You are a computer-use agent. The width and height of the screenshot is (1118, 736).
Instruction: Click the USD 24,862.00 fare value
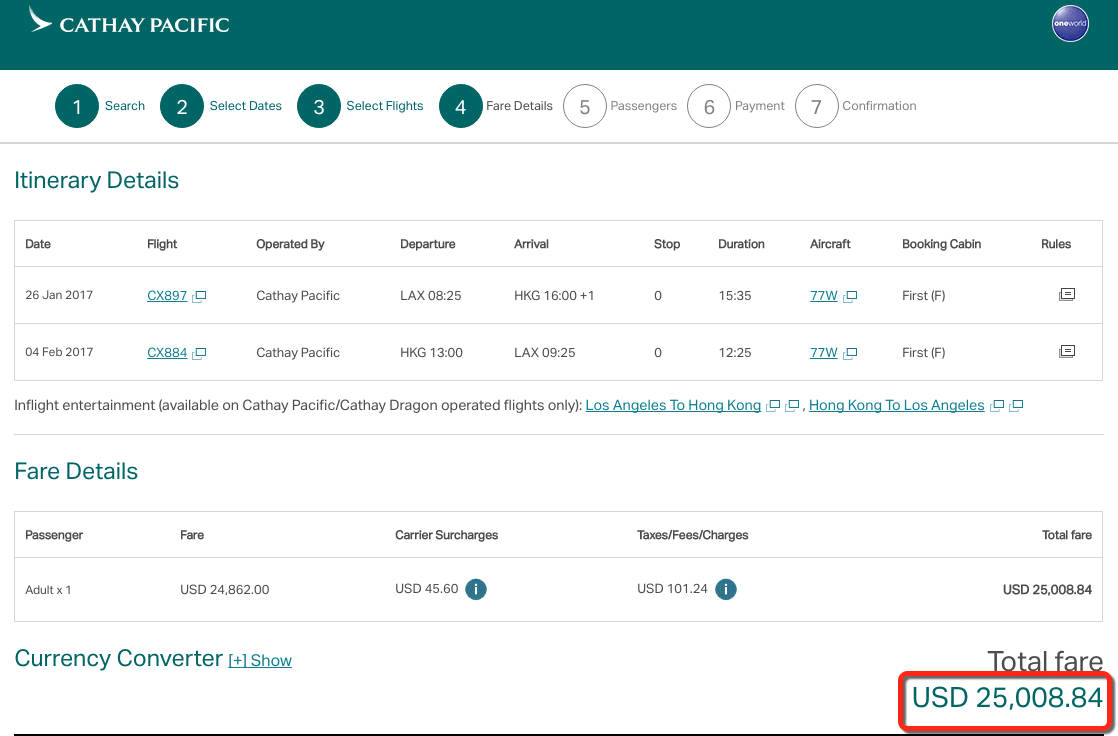(225, 590)
